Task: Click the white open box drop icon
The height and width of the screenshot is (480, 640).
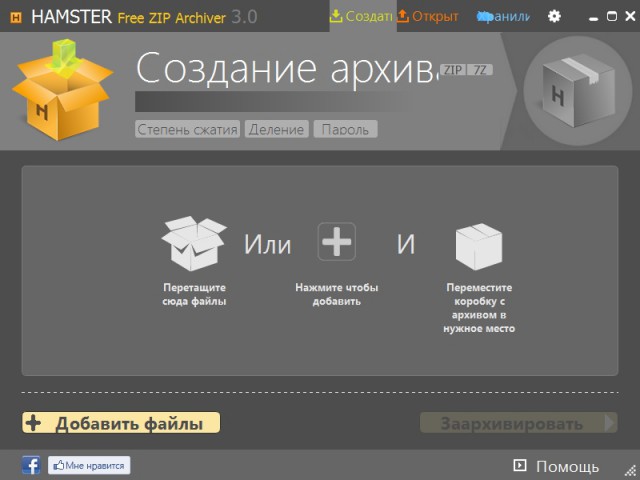Action: click(194, 243)
